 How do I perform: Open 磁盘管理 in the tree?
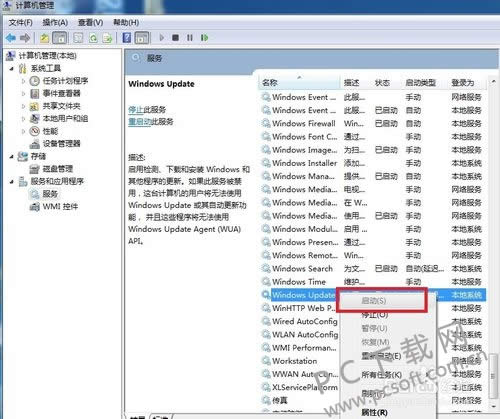(58, 169)
